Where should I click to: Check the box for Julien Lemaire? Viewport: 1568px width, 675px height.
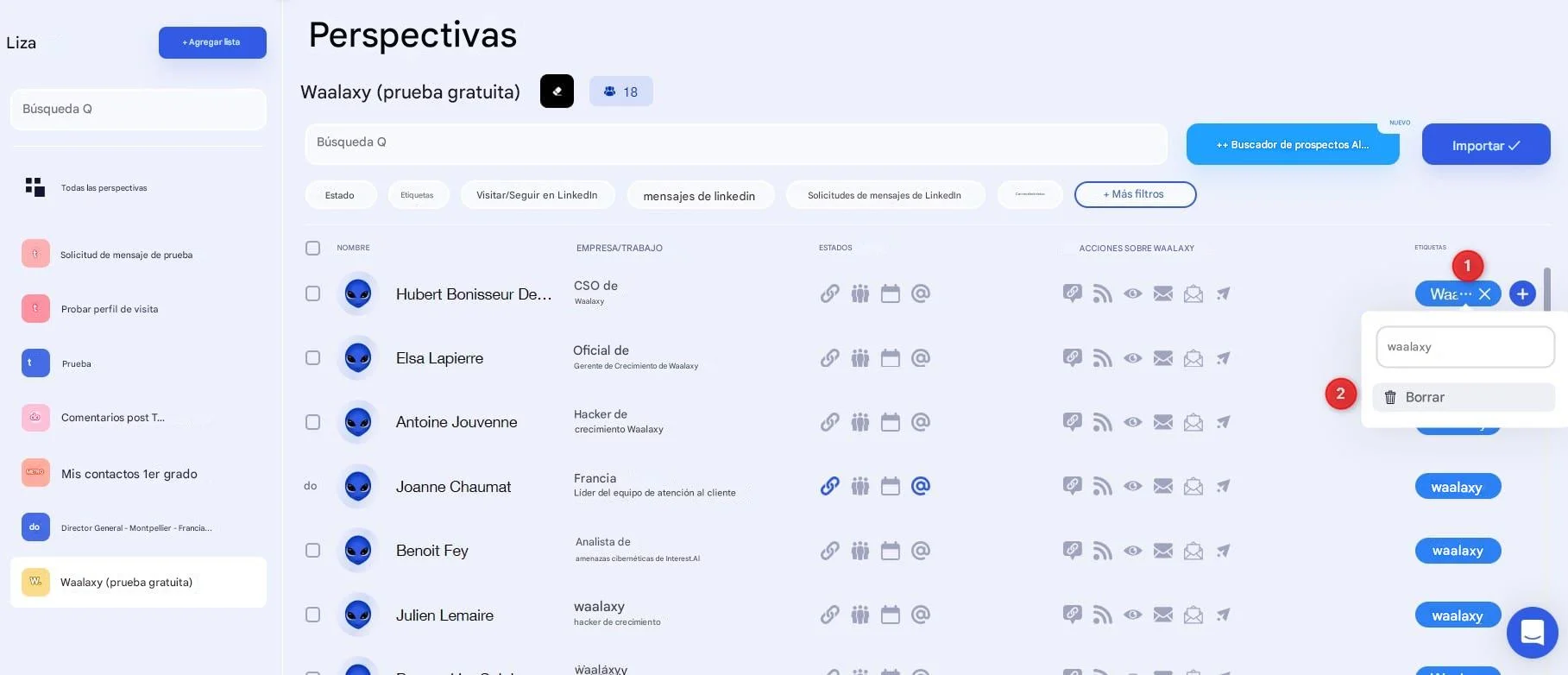[312, 615]
